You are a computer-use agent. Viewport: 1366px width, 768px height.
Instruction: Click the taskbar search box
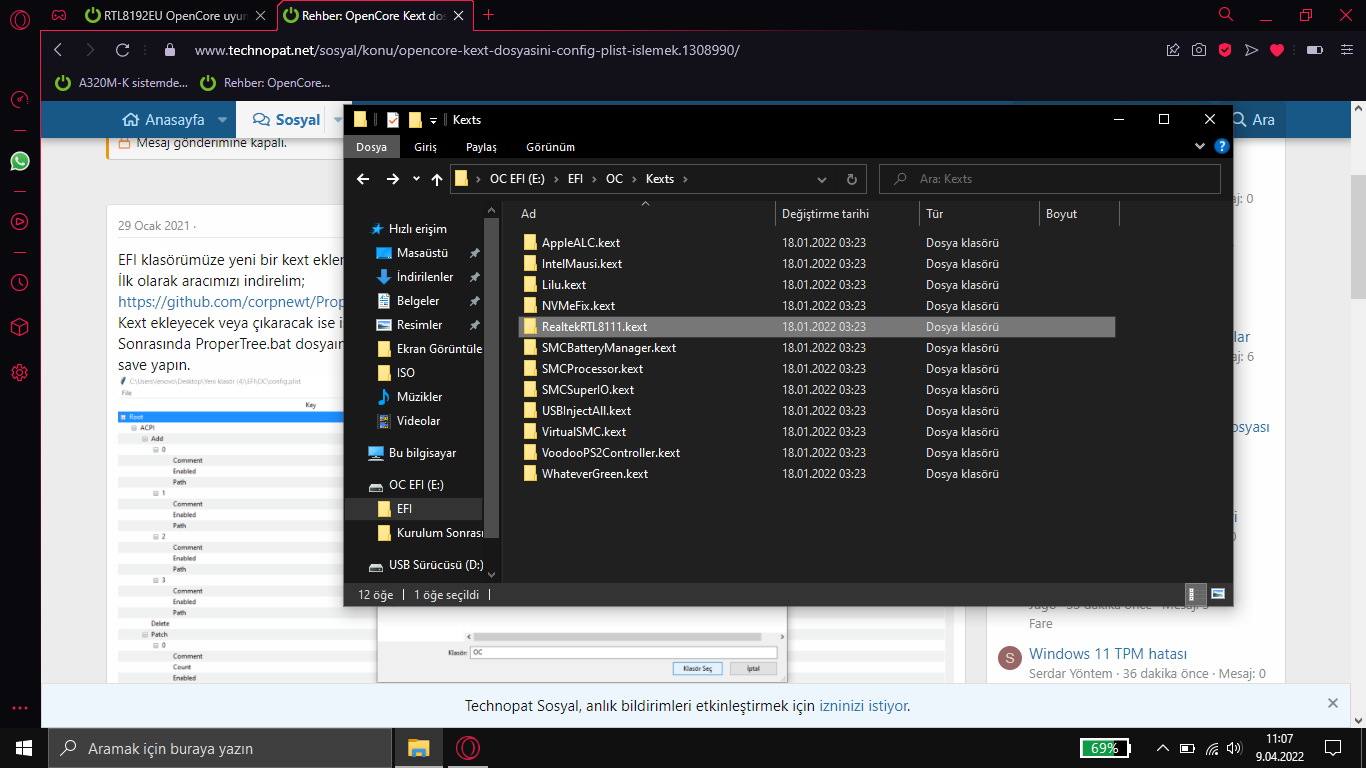tap(220, 748)
